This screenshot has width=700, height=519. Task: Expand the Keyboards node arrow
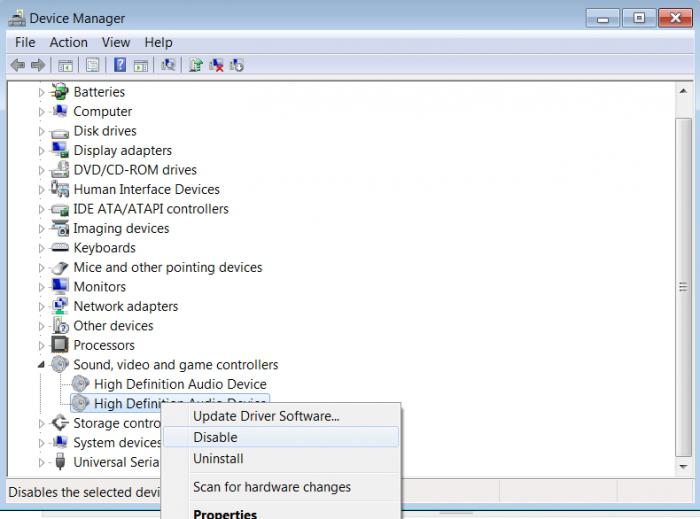(41, 248)
